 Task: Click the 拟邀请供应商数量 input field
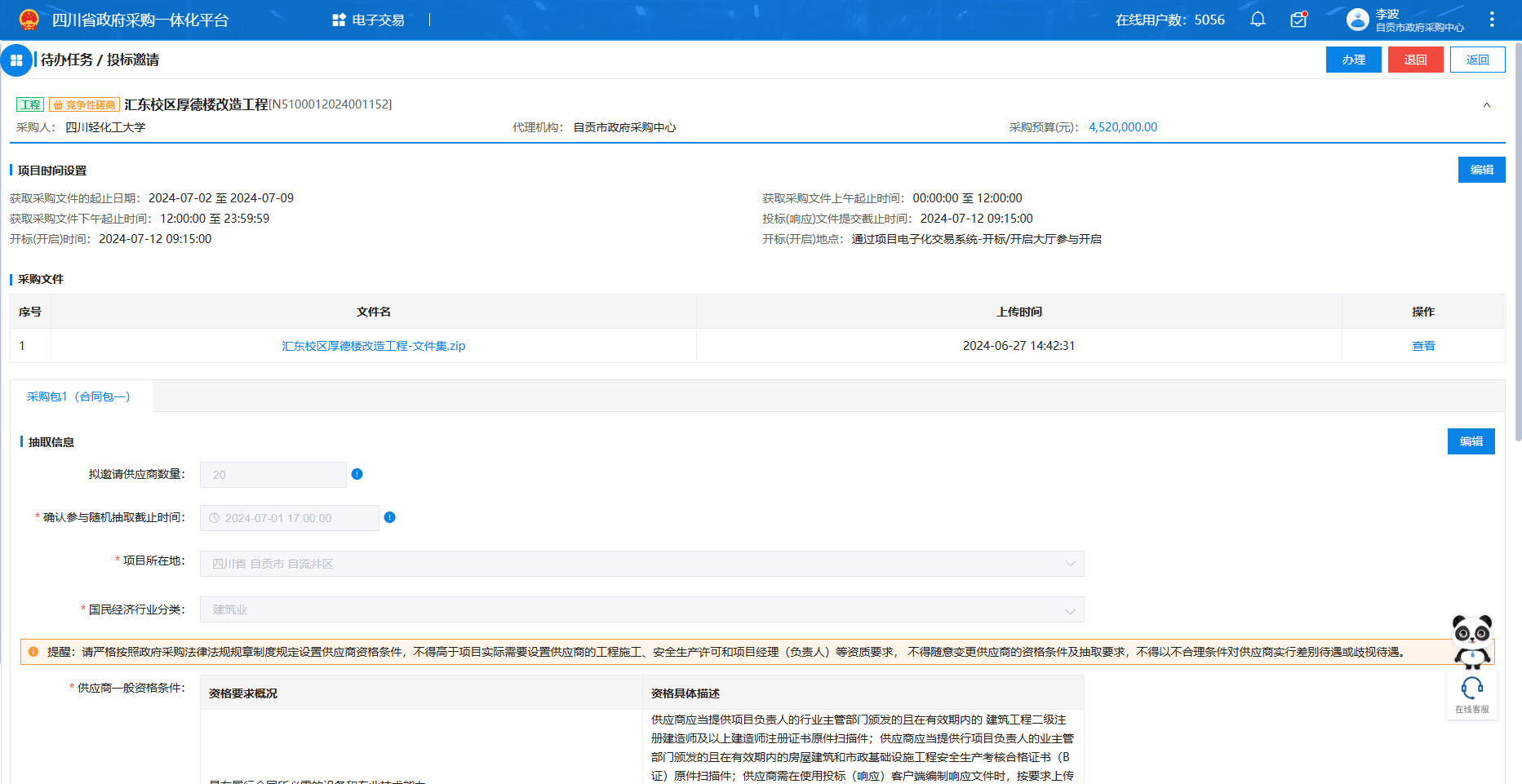coord(273,475)
